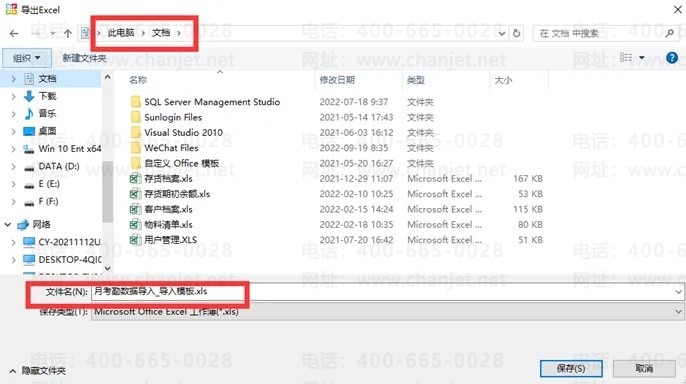Click the 取消 cancel button
Viewport: 686px width, 384px height.
(x=644, y=369)
